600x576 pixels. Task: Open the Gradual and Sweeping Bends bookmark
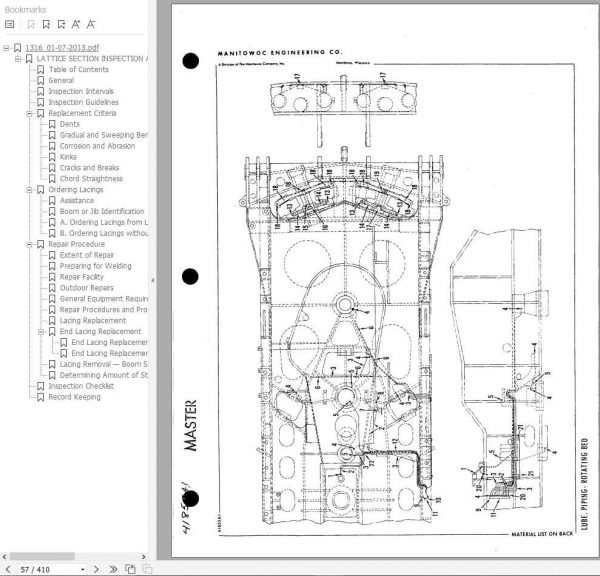104,135
